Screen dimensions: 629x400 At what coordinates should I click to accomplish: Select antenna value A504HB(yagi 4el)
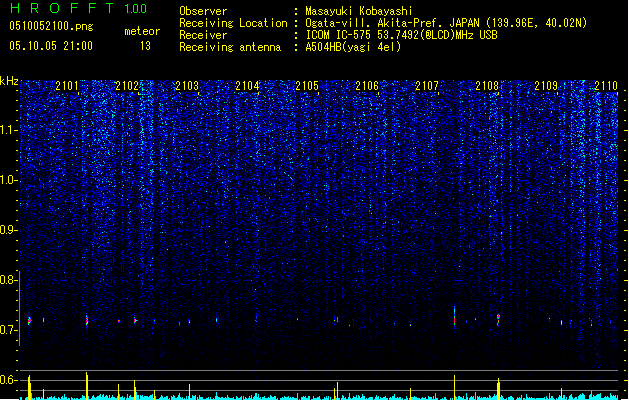coord(353,47)
